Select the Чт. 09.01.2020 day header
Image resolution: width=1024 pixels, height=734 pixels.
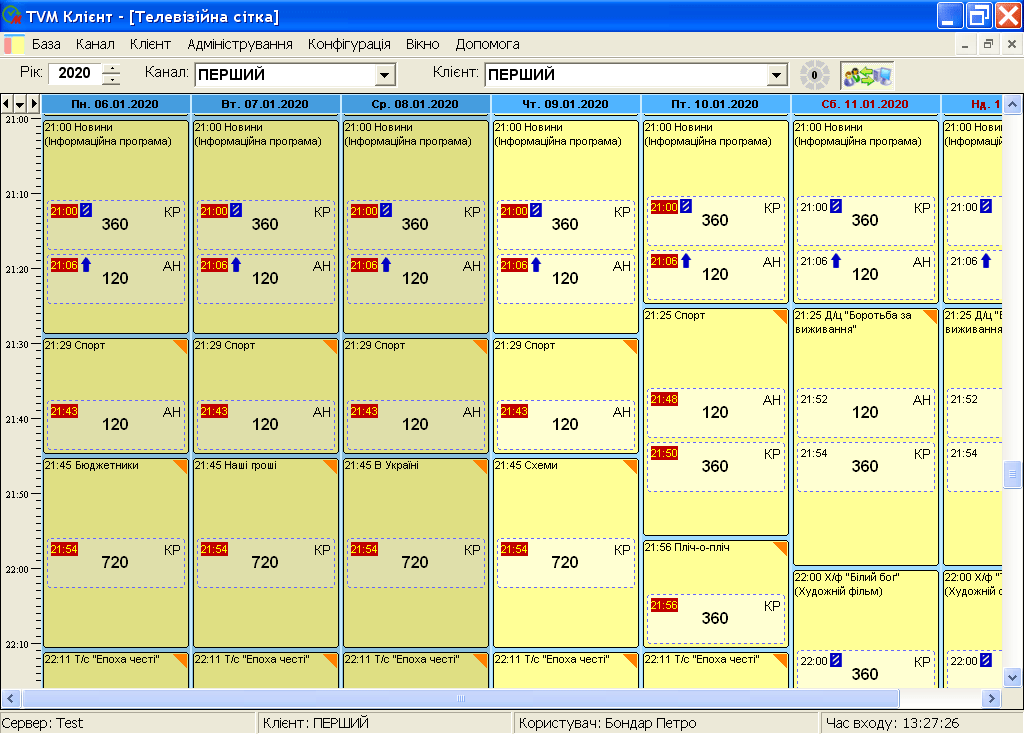(565, 104)
